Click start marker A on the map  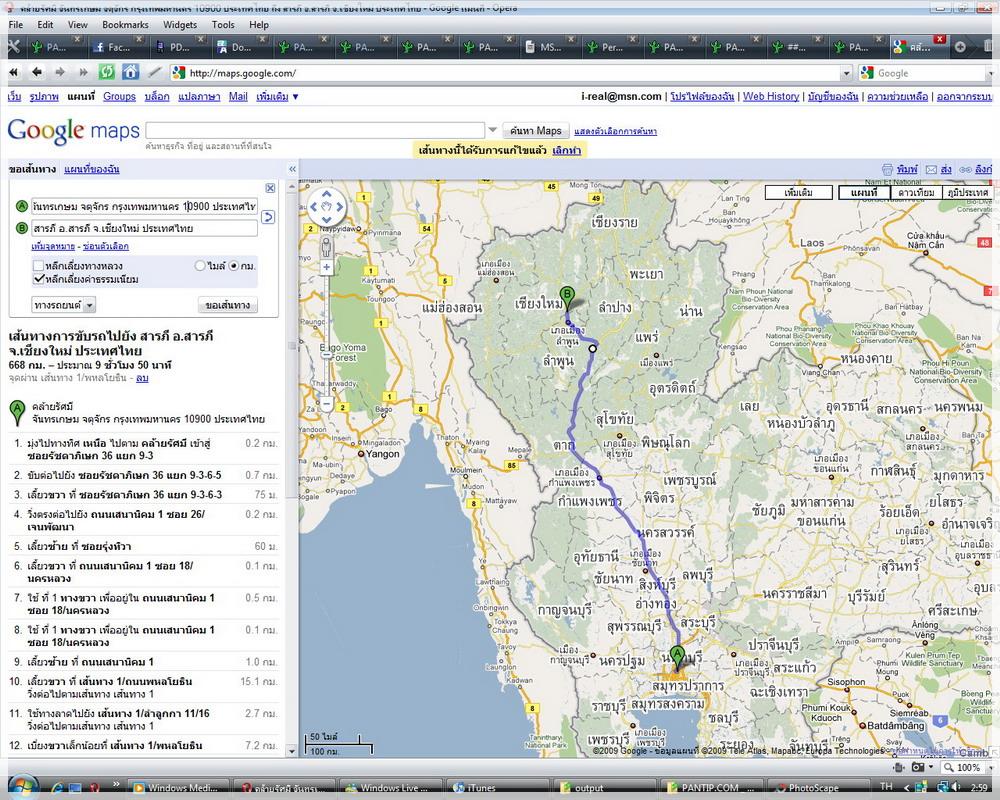[677, 658]
